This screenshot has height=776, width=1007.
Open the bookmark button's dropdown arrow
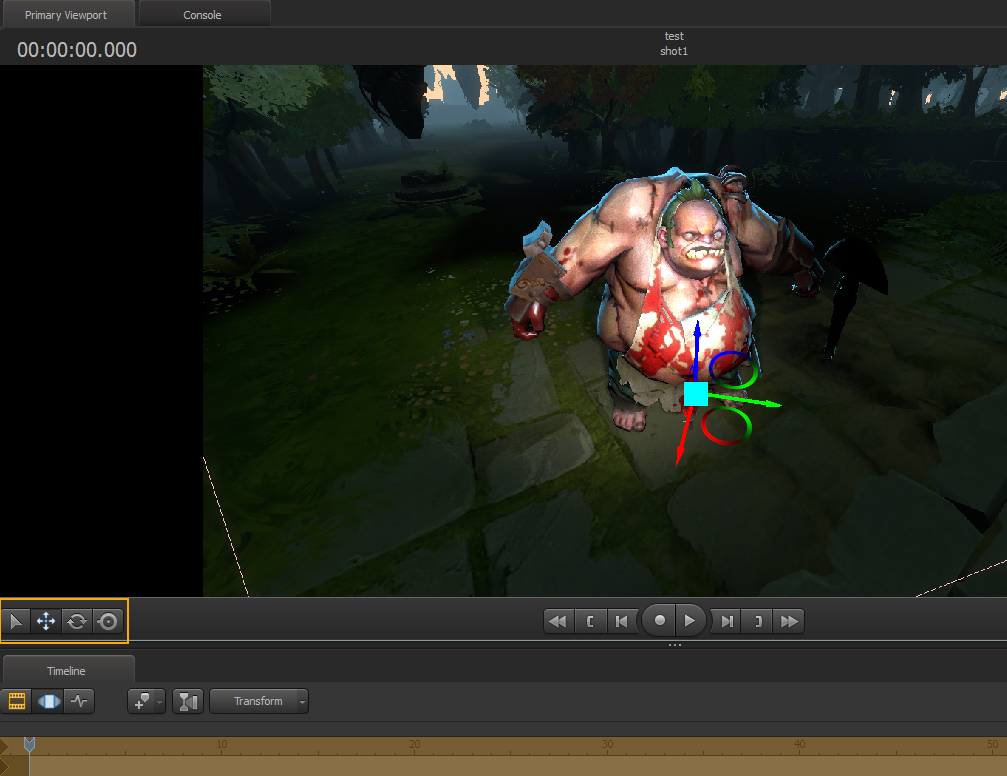tap(159, 701)
